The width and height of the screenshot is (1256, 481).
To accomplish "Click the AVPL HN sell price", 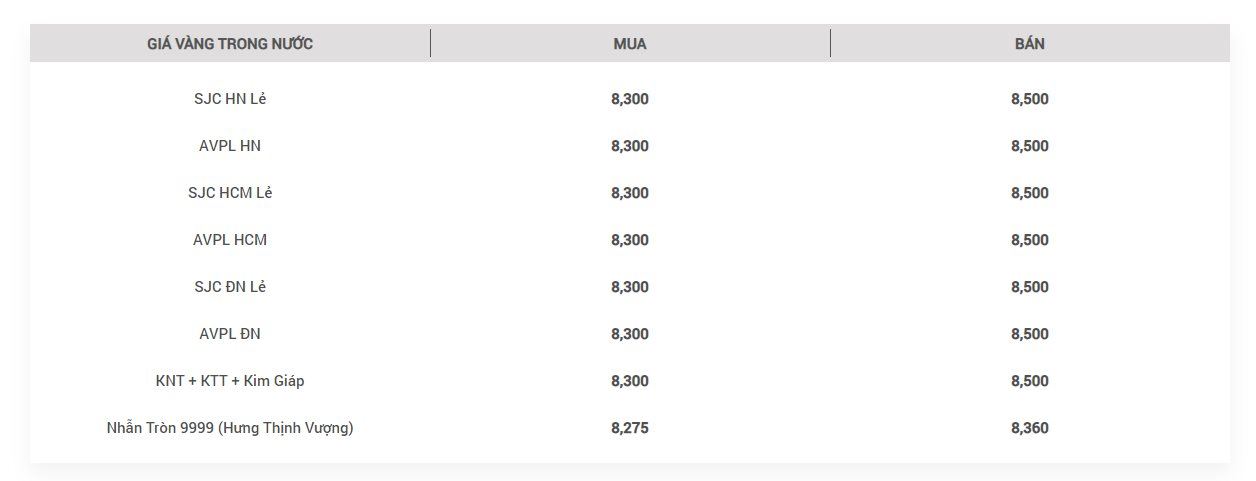I will 1030,146.
